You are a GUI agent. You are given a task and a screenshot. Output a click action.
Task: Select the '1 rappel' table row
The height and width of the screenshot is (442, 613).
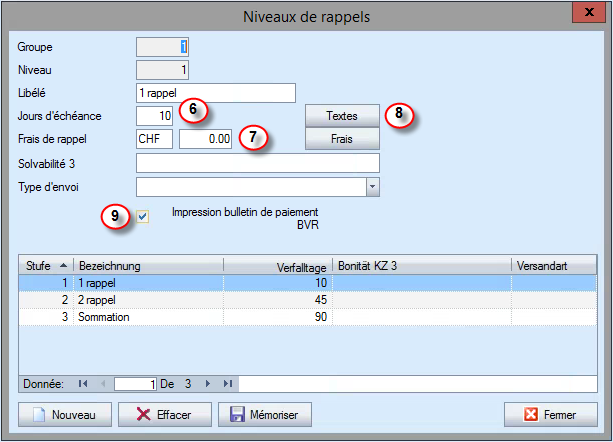tap(308, 283)
